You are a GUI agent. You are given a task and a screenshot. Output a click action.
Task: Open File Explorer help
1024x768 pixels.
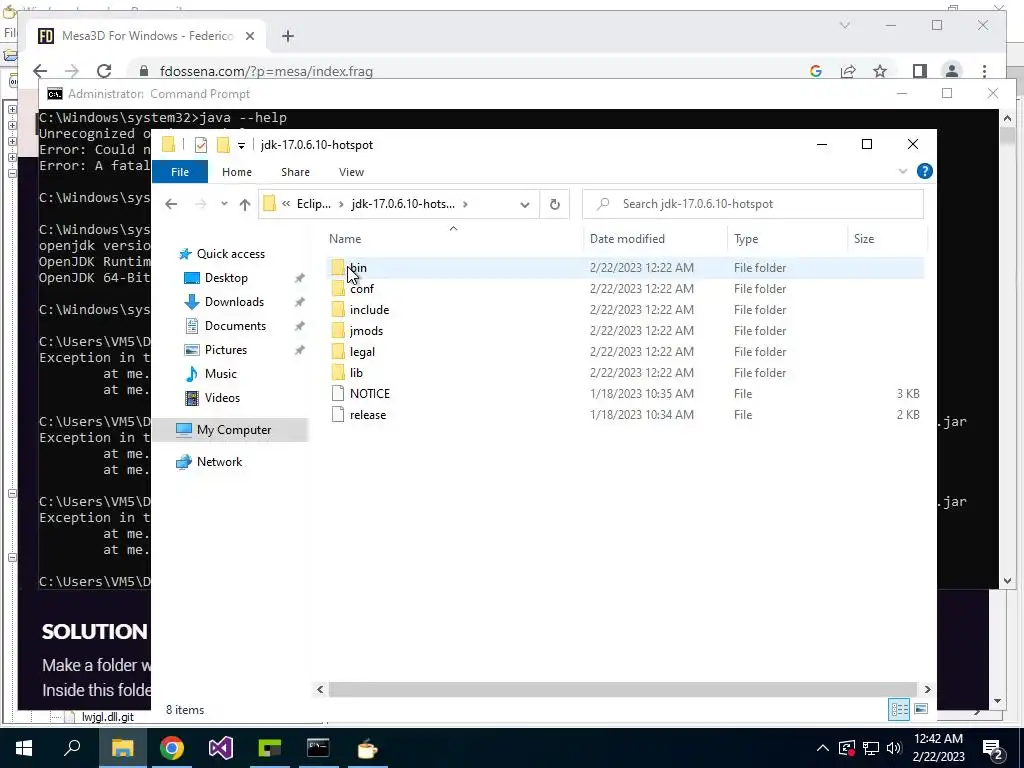pos(924,171)
